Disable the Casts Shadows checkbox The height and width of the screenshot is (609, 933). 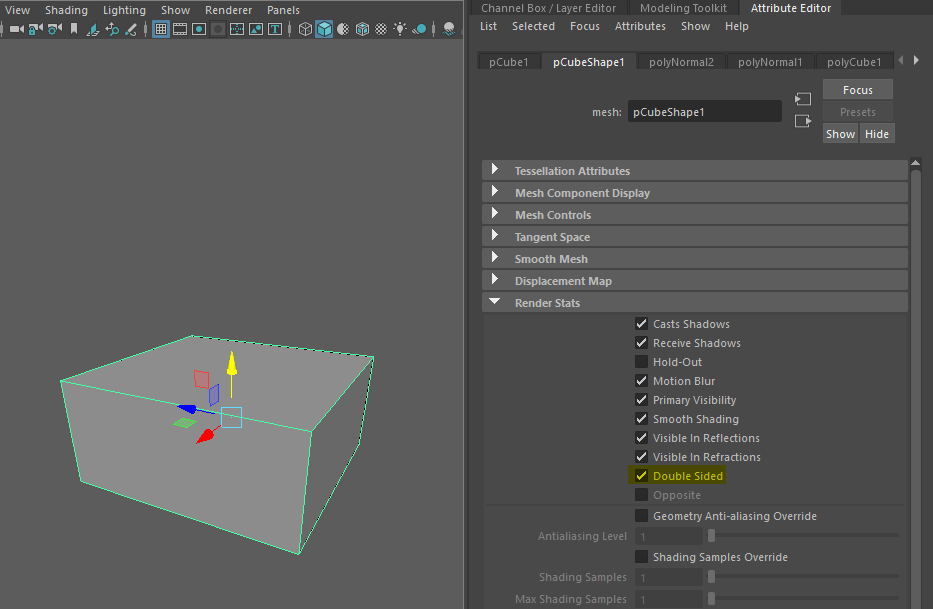click(x=641, y=324)
